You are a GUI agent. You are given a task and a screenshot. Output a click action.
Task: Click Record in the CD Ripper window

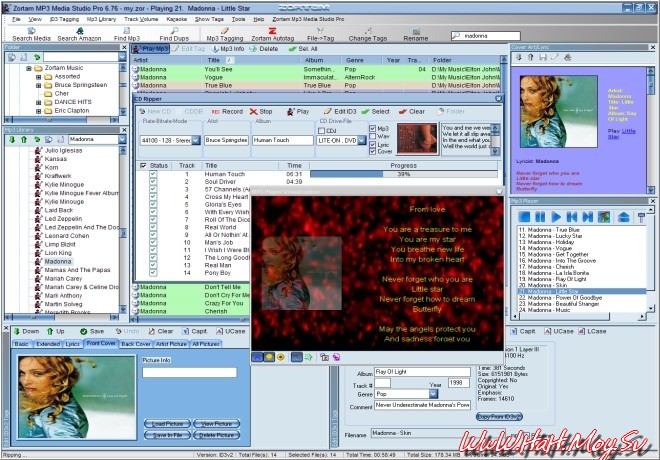pos(227,112)
